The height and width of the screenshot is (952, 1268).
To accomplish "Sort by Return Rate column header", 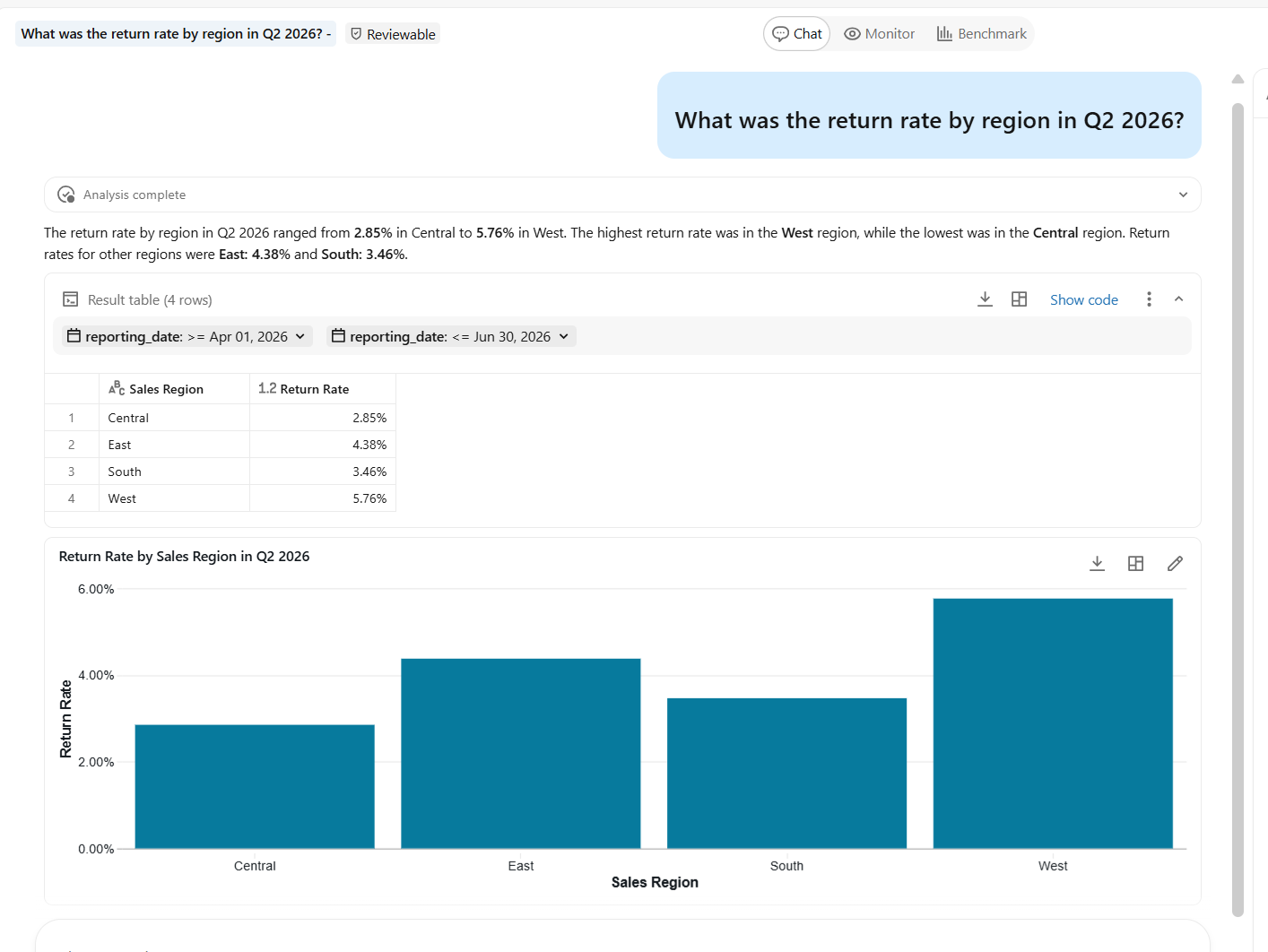I will pyautogui.click(x=323, y=389).
